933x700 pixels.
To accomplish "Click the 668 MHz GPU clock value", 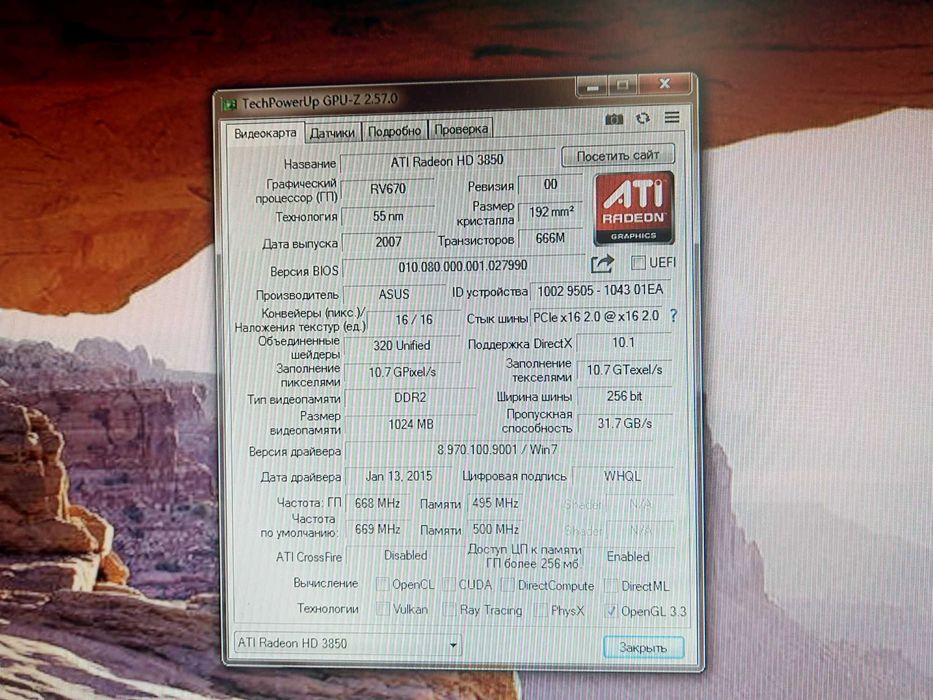I will 377,503.
